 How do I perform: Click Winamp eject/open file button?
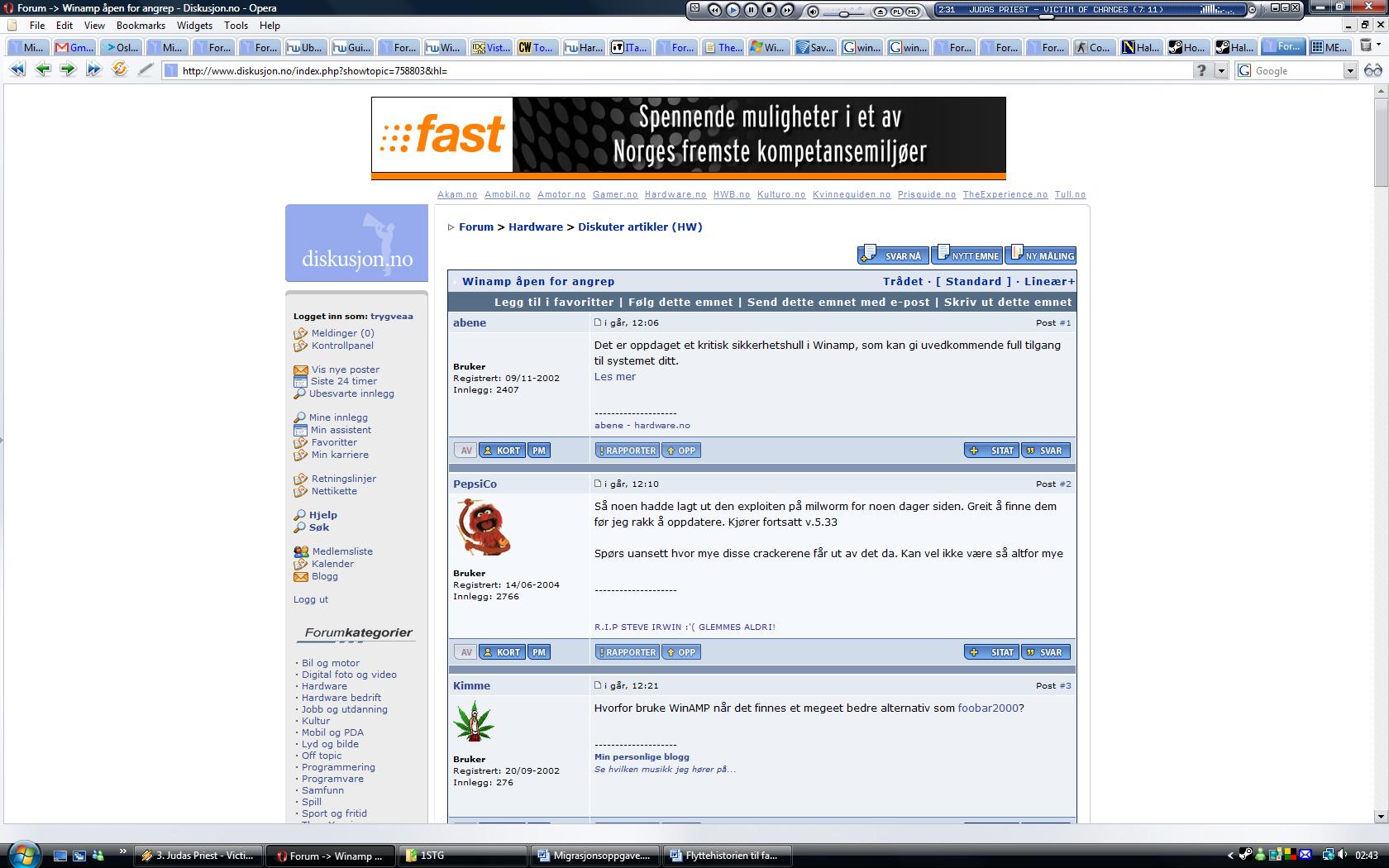pos(881,11)
